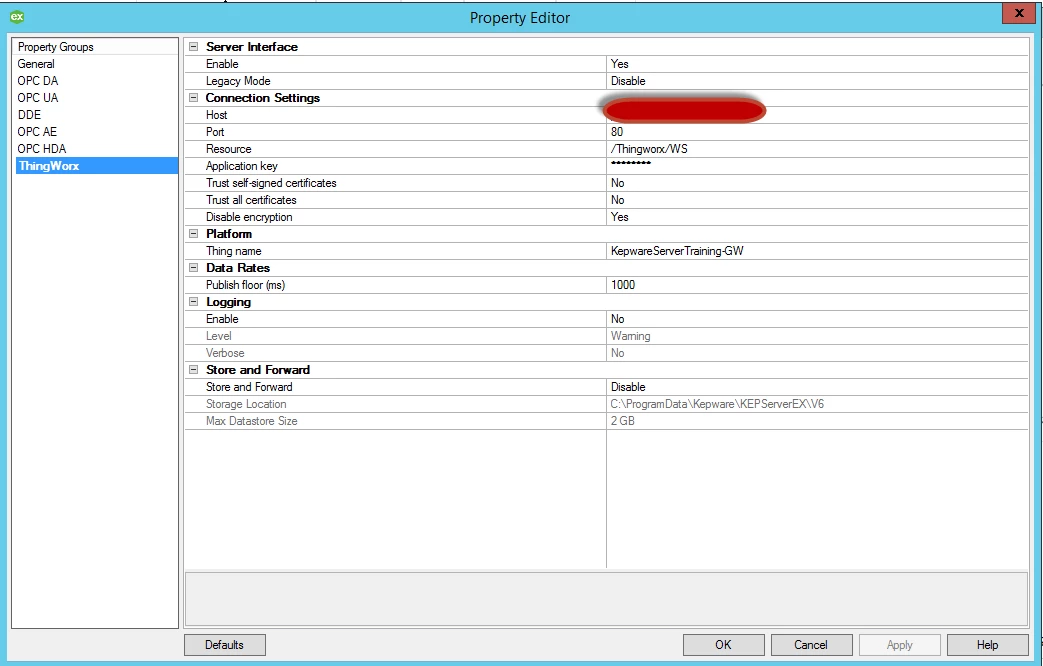Edit Publish floor value 1000
The width and height of the screenshot is (1043, 666).
coord(818,285)
